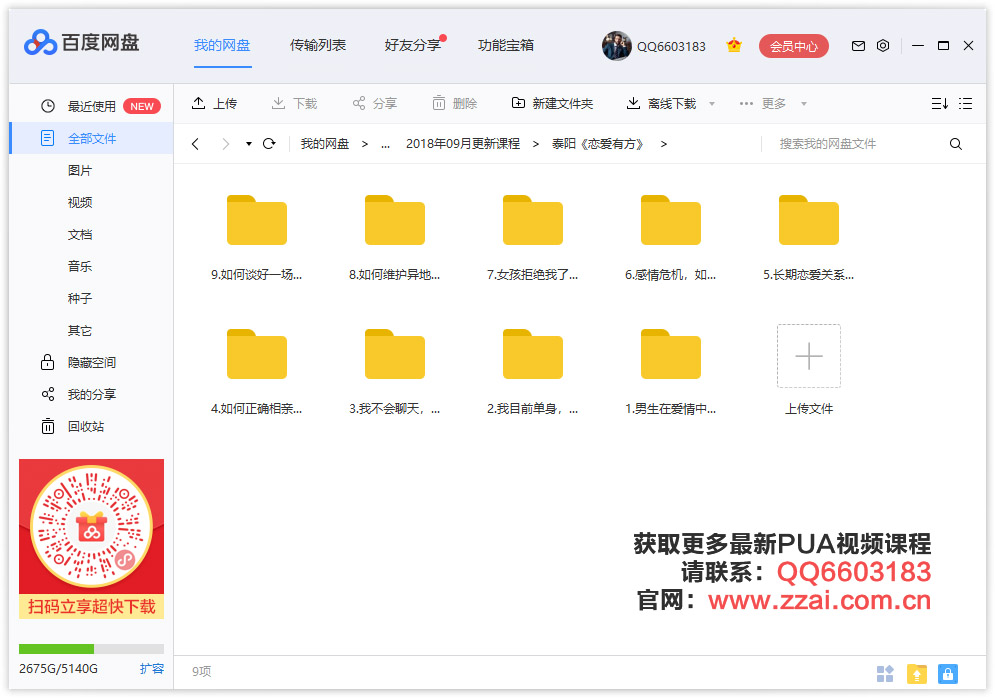Open the mail messages envelope icon
The width and height of the screenshot is (995, 698).
pyautogui.click(x=858, y=46)
